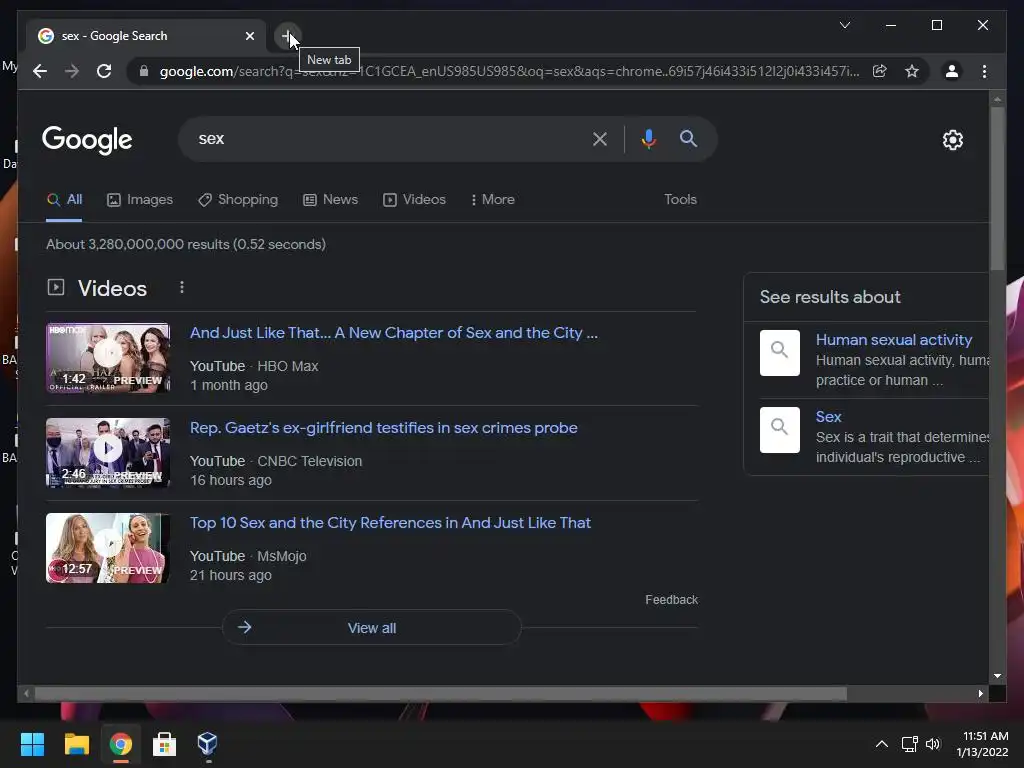
Task: Open Google quick settings gear
Action: (952, 140)
